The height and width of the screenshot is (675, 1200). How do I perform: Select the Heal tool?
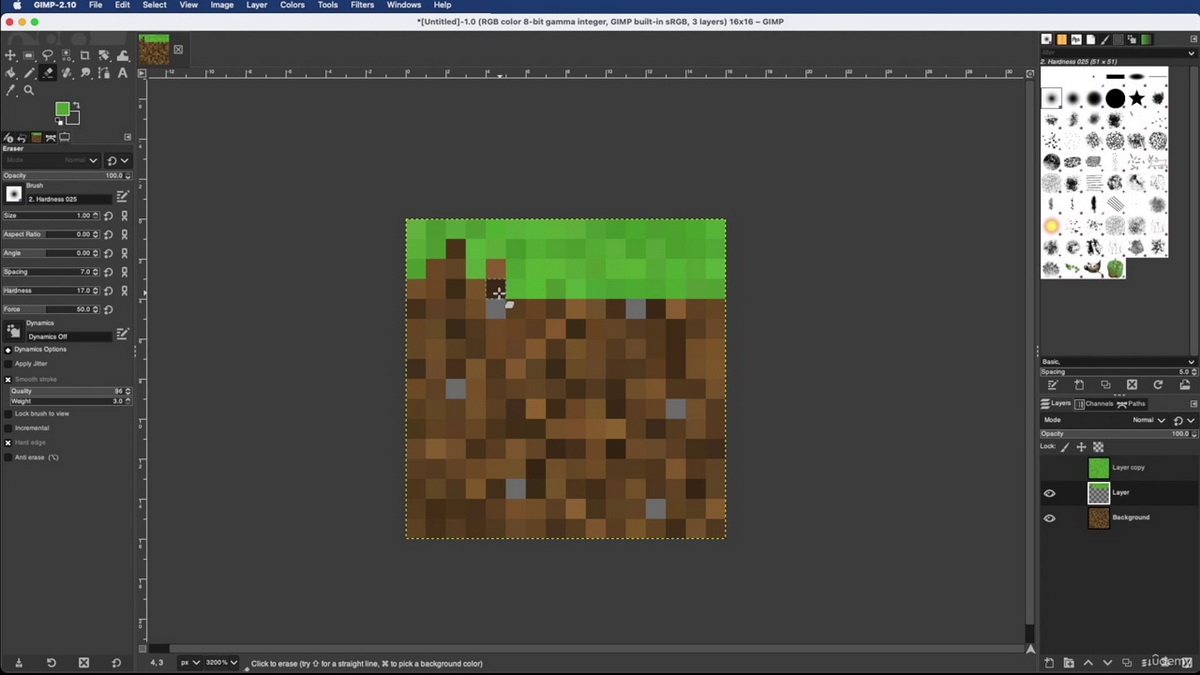pyautogui.click(x=66, y=73)
